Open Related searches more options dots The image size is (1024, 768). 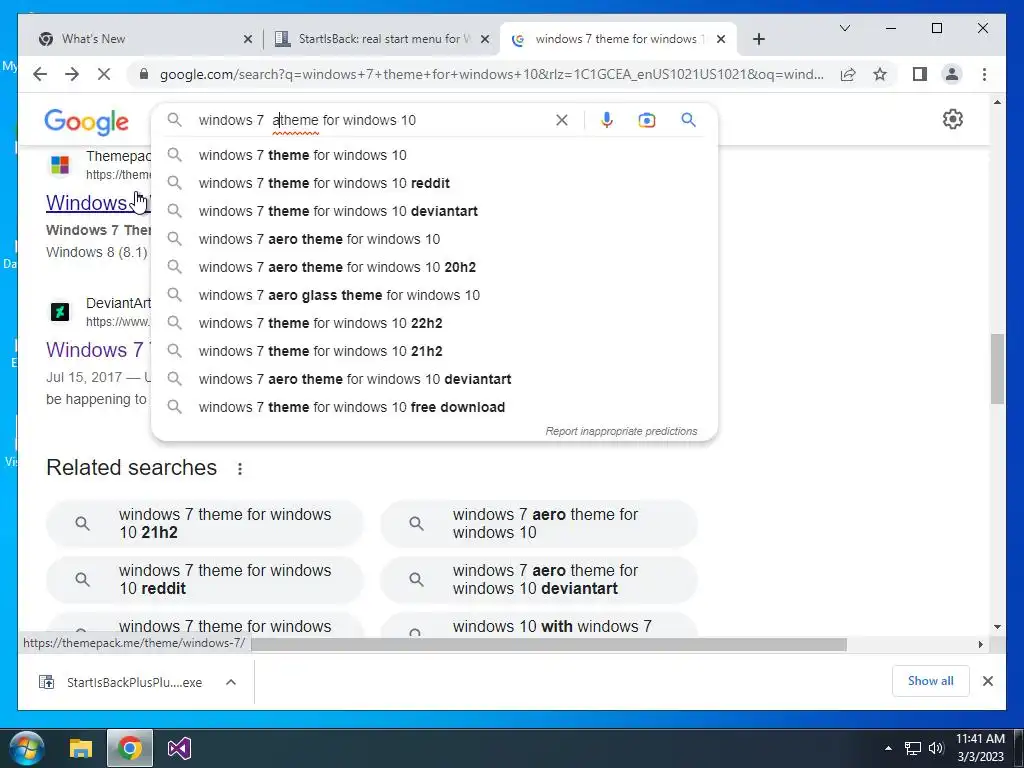tap(240, 469)
